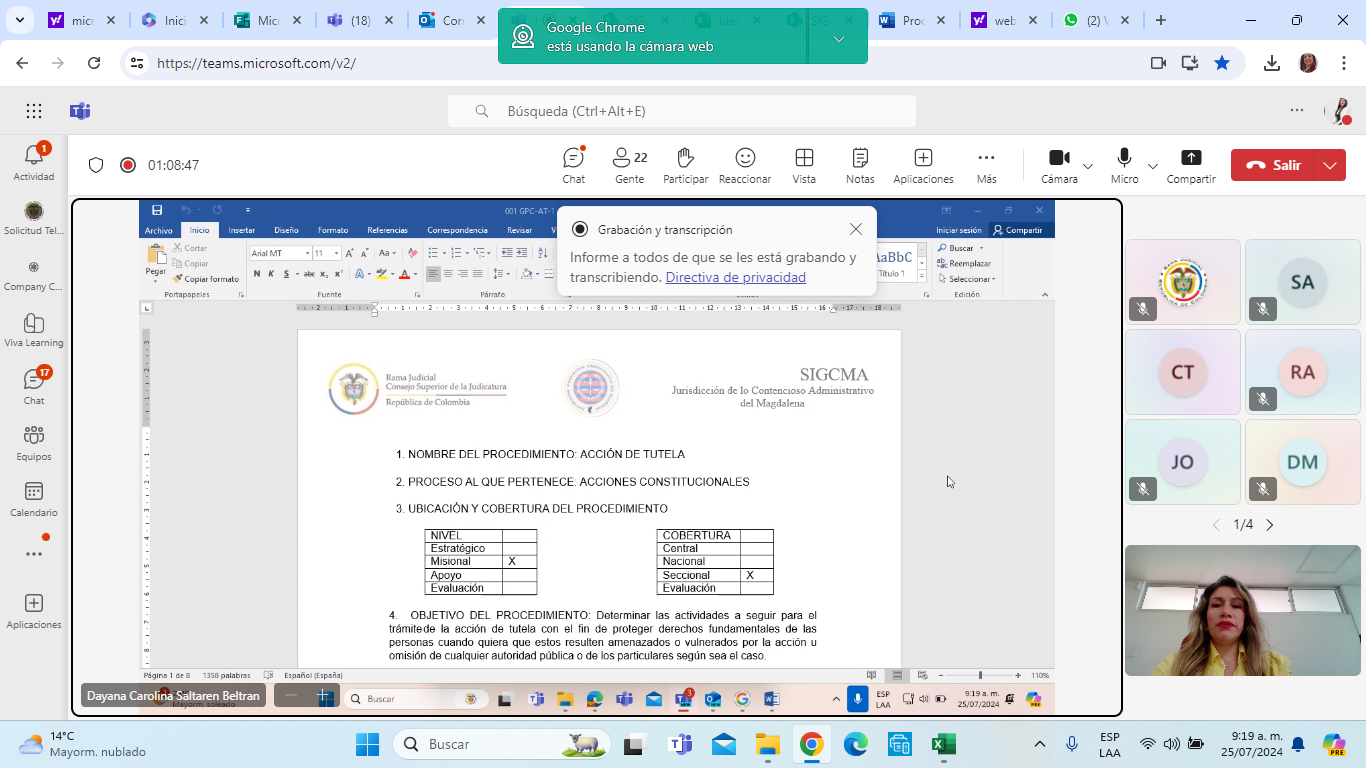Click Reemplazar in shared Word ribbon
The width and height of the screenshot is (1366, 768).
(x=964, y=263)
